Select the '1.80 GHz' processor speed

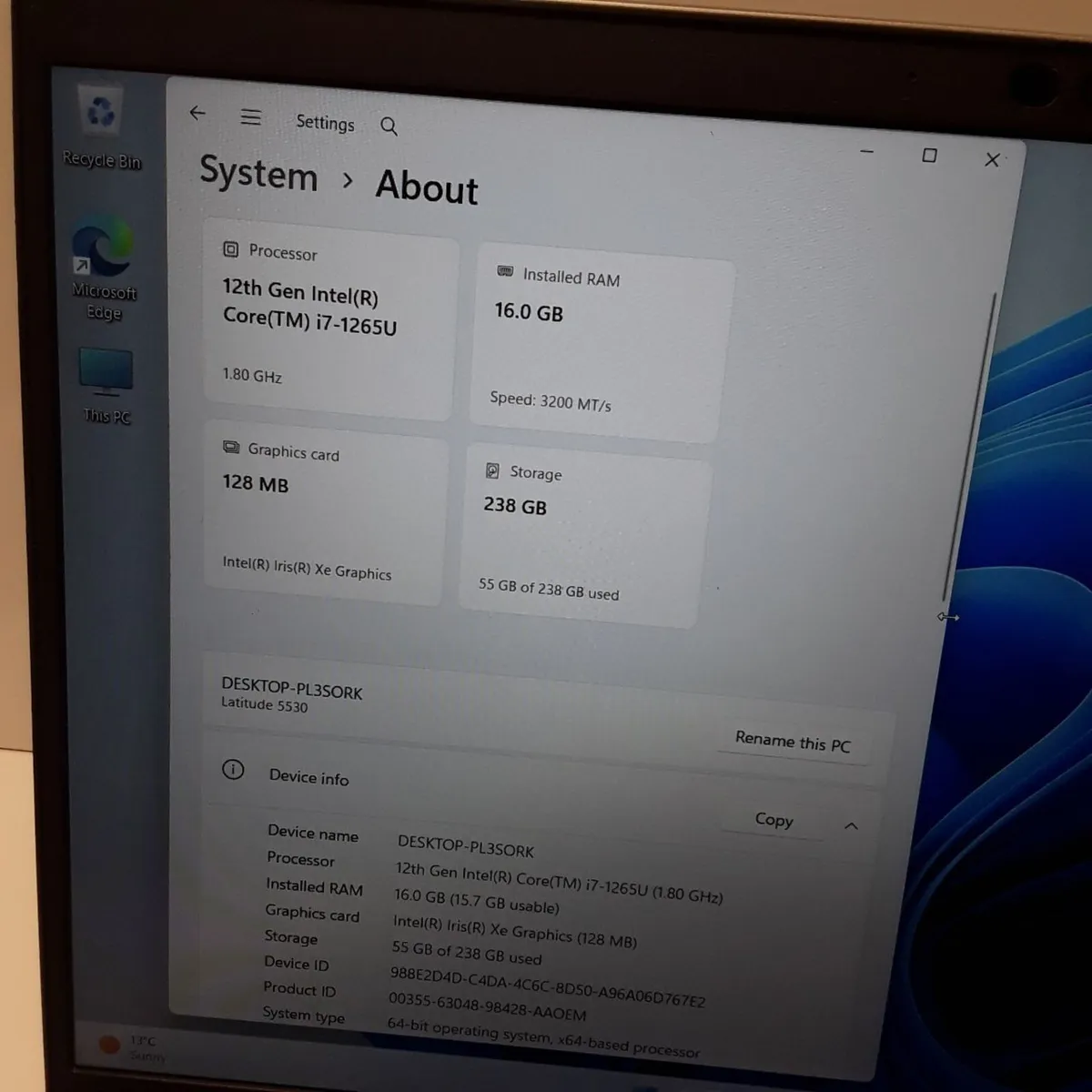point(252,375)
